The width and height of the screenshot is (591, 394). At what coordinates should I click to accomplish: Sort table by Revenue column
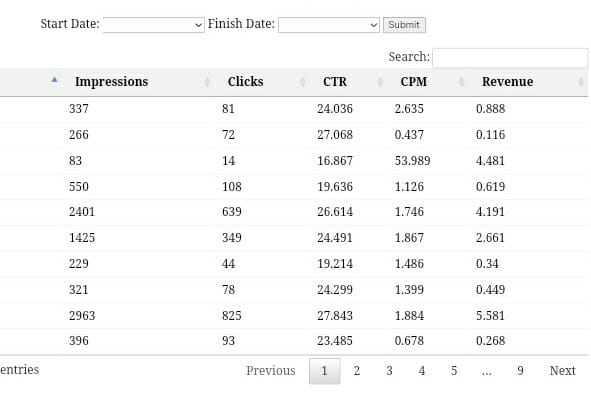(x=507, y=82)
